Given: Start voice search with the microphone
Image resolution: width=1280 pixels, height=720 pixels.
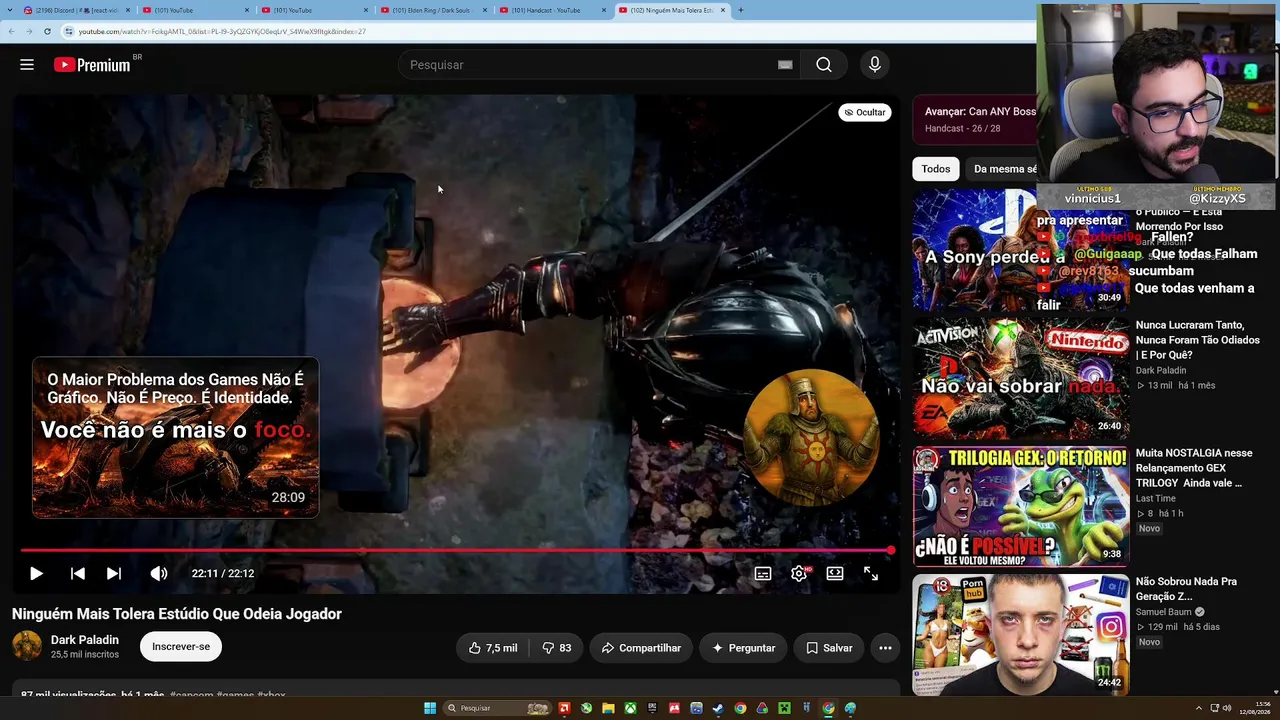Looking at the screenshot, I should pos(875,65).
